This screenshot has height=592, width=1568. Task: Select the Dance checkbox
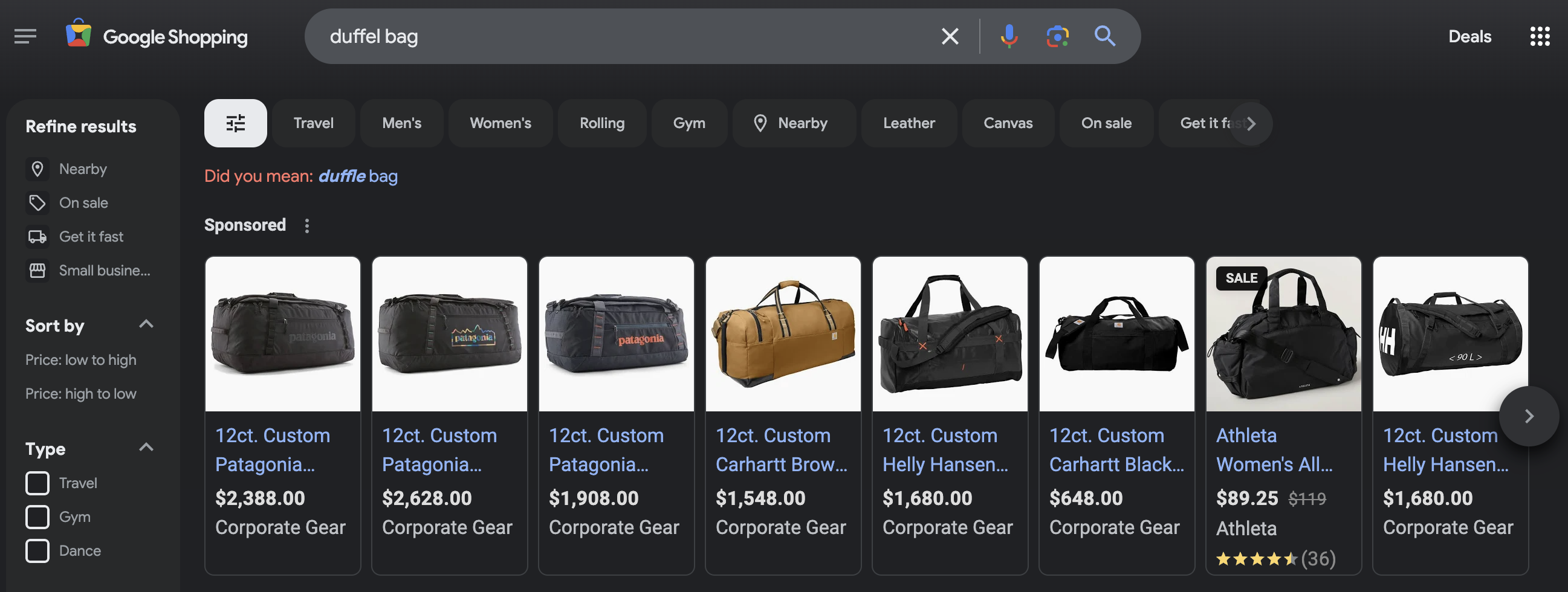click(x=37, y=551)
